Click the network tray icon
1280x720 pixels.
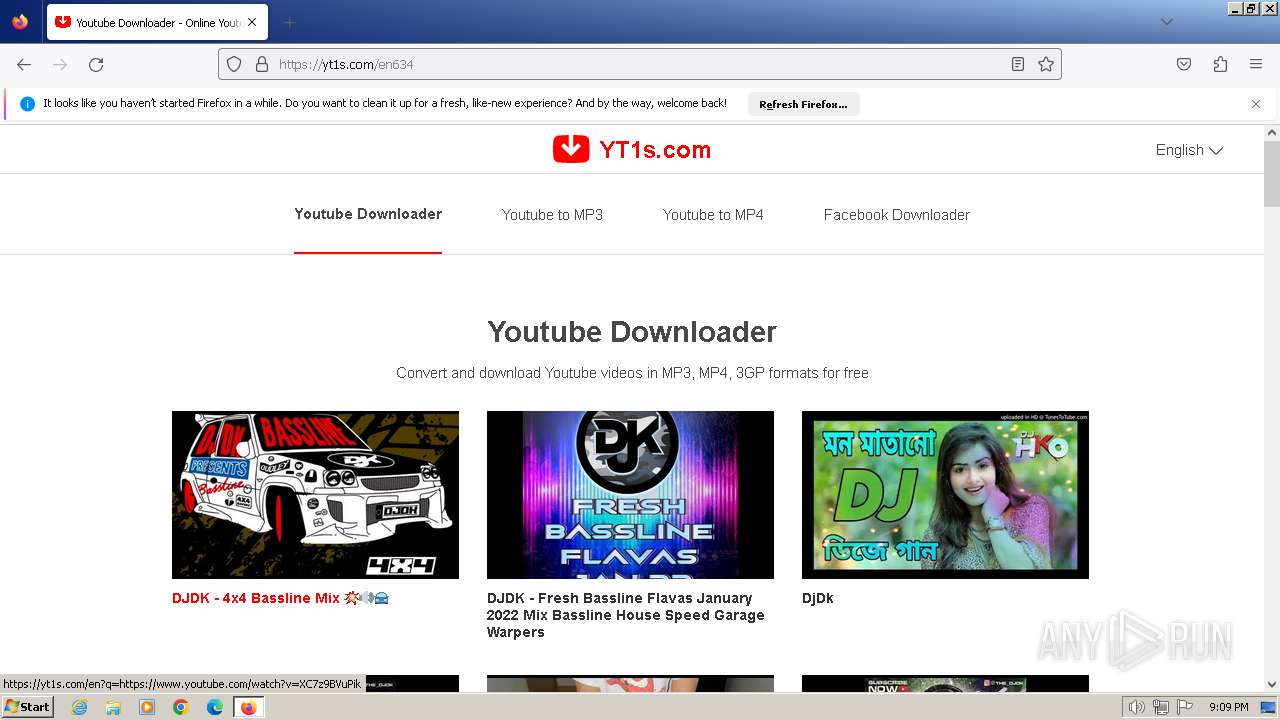click(1161, 707)
